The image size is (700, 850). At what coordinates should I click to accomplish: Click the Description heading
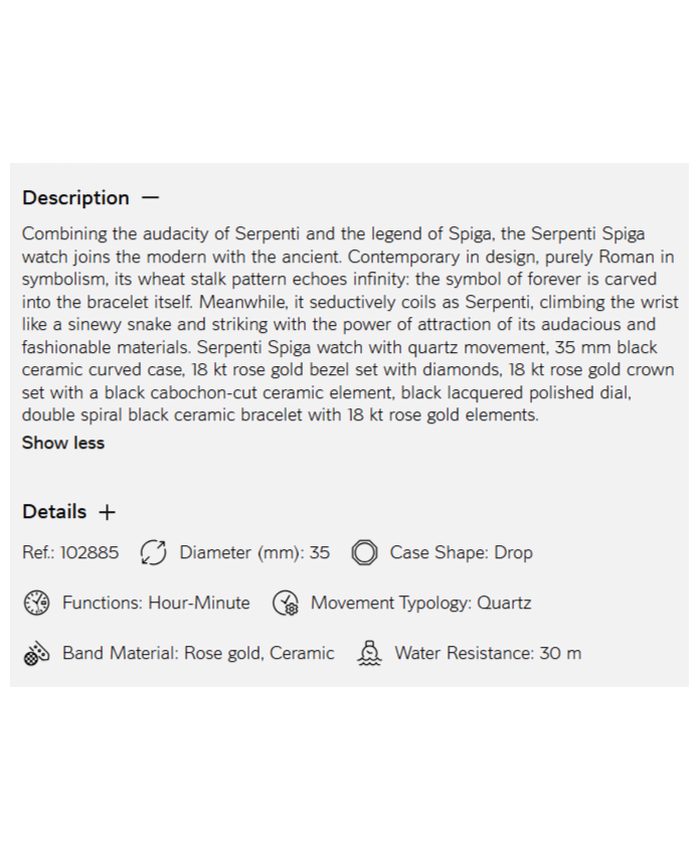pyautogui.click(x=76, y=198)
